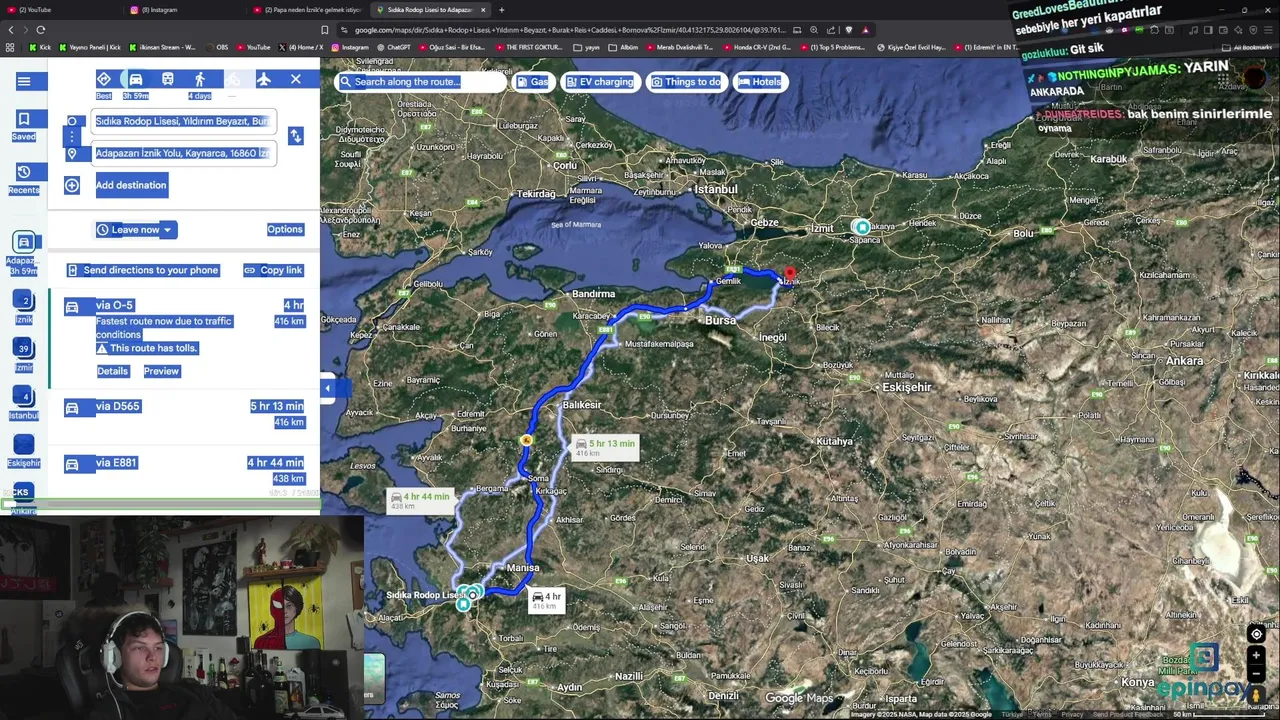Select the Flights travel mode

point(264,79)
